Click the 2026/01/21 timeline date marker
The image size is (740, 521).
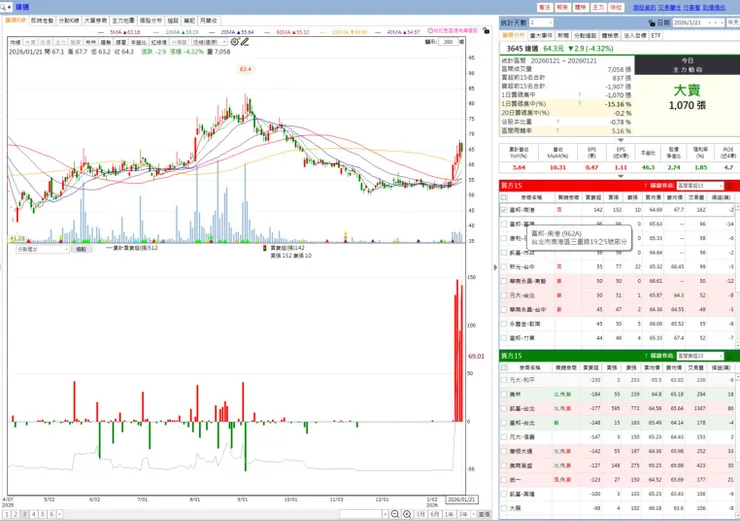coord(462,499)
